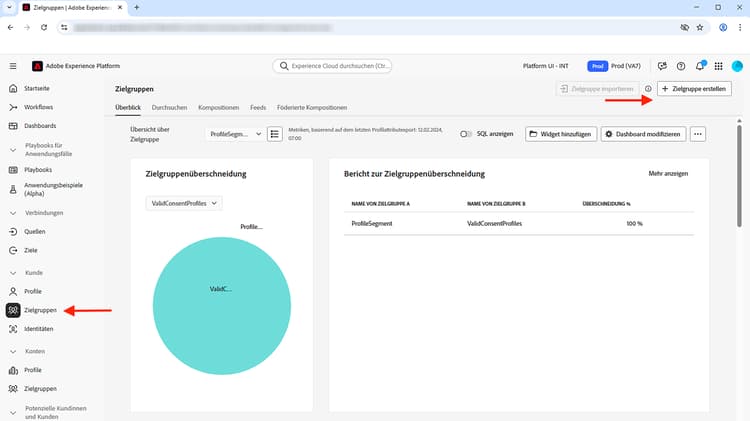Screen dimensions: 750x421
Task: Open Profile under the Konten section
Action: point(33,370)
